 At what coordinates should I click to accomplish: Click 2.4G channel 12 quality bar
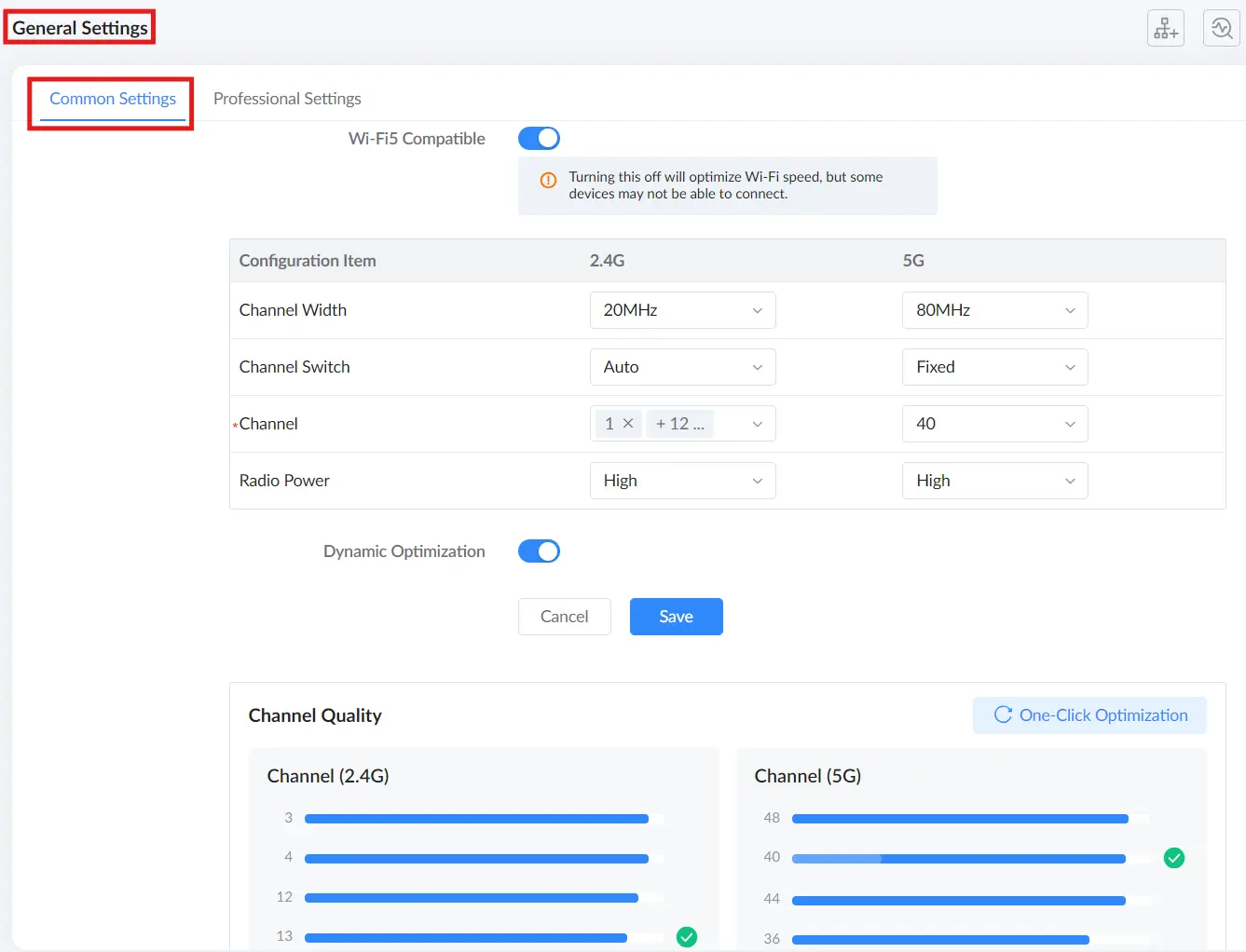(485, 898)
